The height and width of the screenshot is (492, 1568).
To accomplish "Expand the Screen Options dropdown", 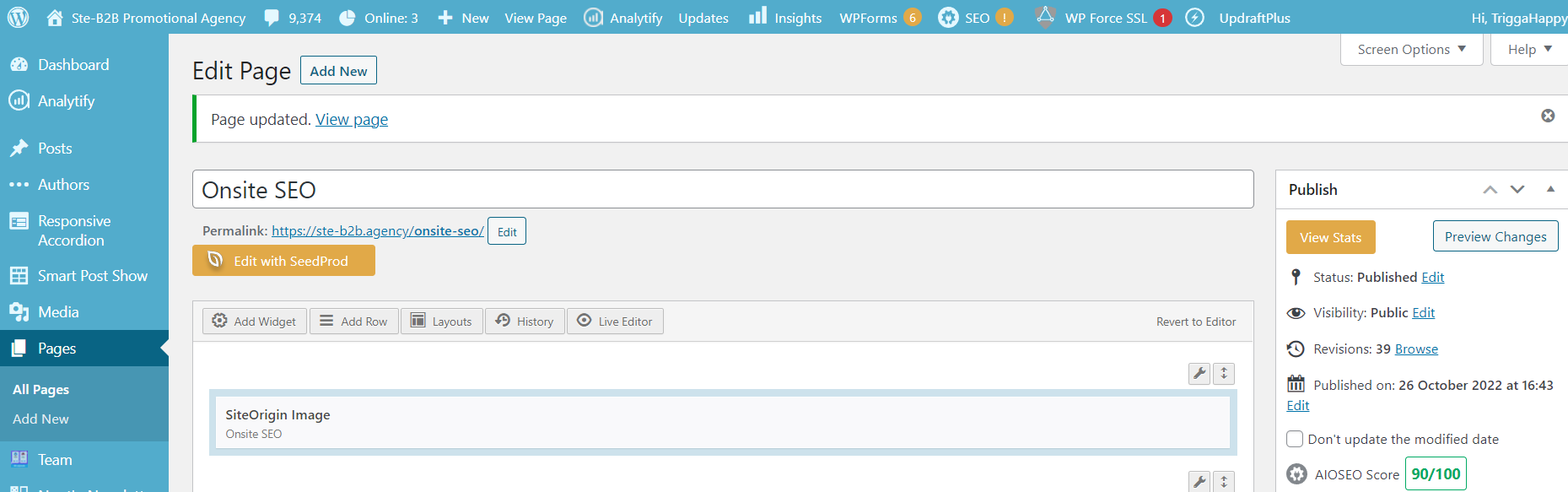I will (1411, 50).
